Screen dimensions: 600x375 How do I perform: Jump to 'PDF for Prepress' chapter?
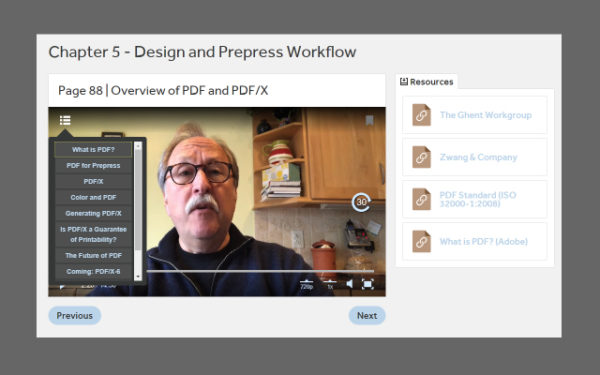tap(93, 166)
